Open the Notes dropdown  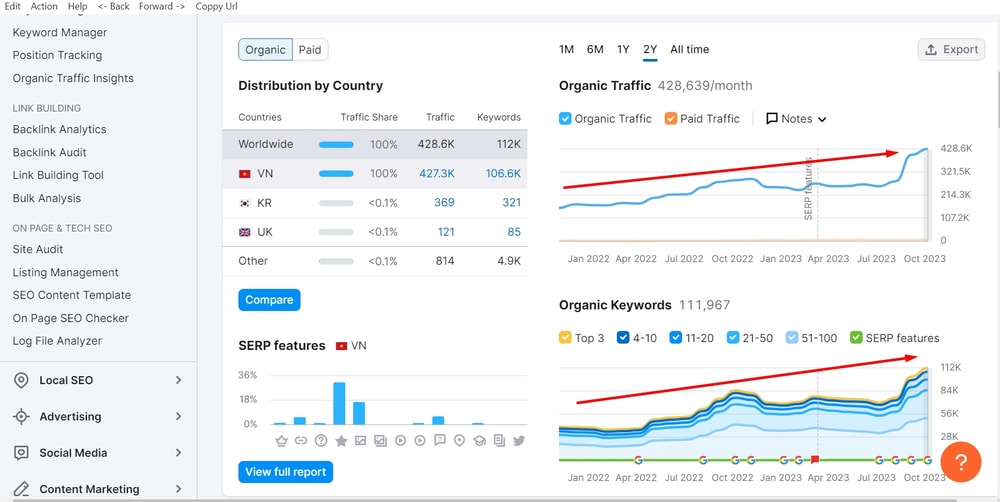tap(796, 119)
